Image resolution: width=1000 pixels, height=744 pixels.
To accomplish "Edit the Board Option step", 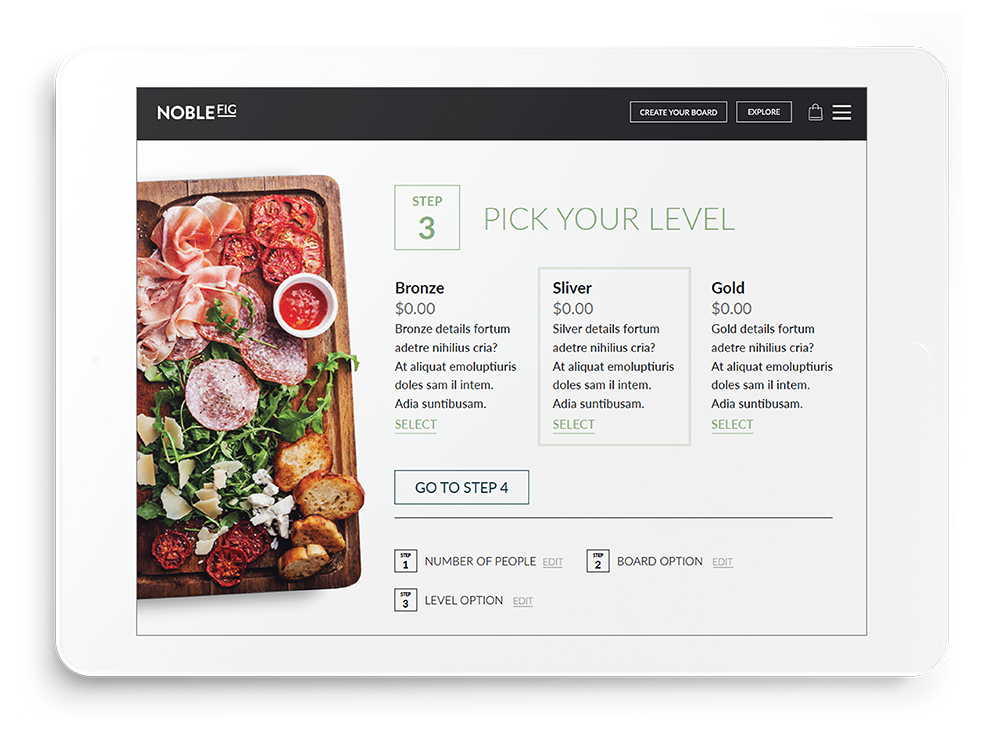I will pyautogui.click(x=722, y=562).
